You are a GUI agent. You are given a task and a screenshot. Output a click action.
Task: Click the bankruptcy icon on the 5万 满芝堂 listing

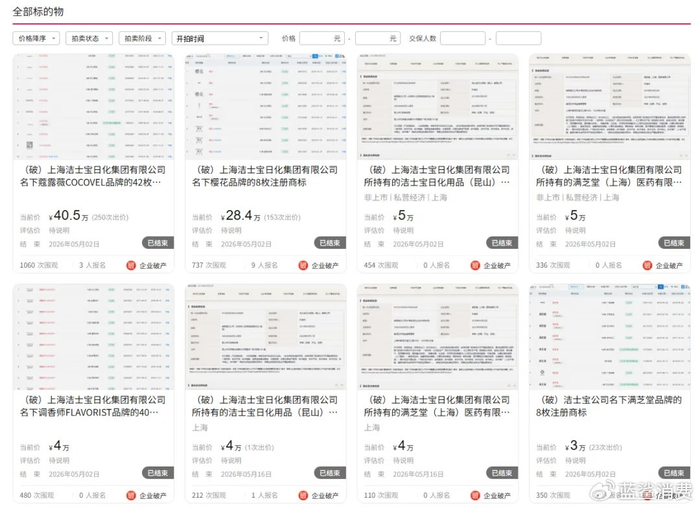647,266
